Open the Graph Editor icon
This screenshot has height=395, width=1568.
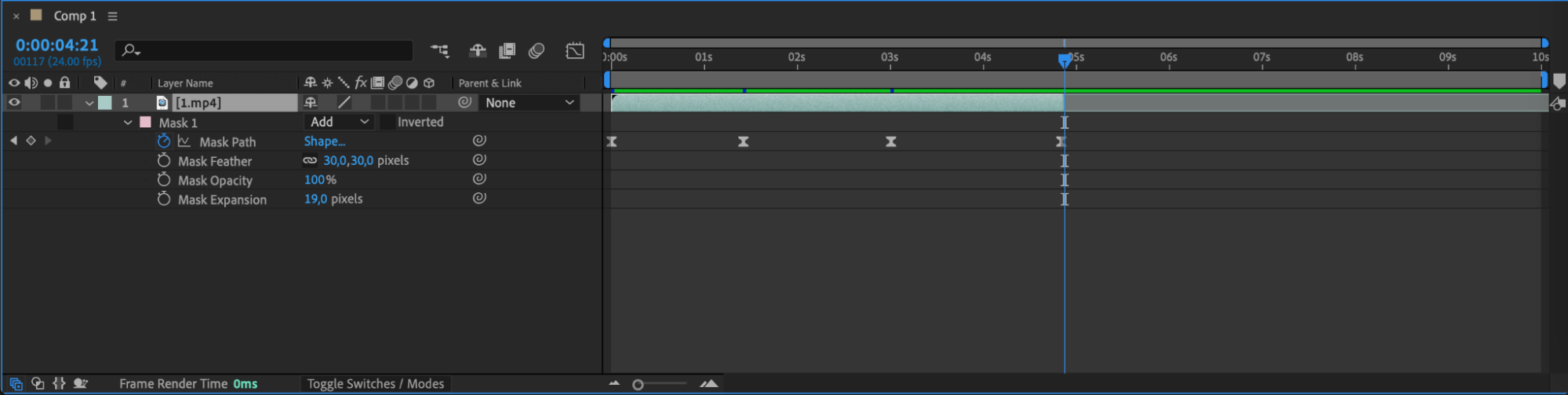click(x=575, y=51)
